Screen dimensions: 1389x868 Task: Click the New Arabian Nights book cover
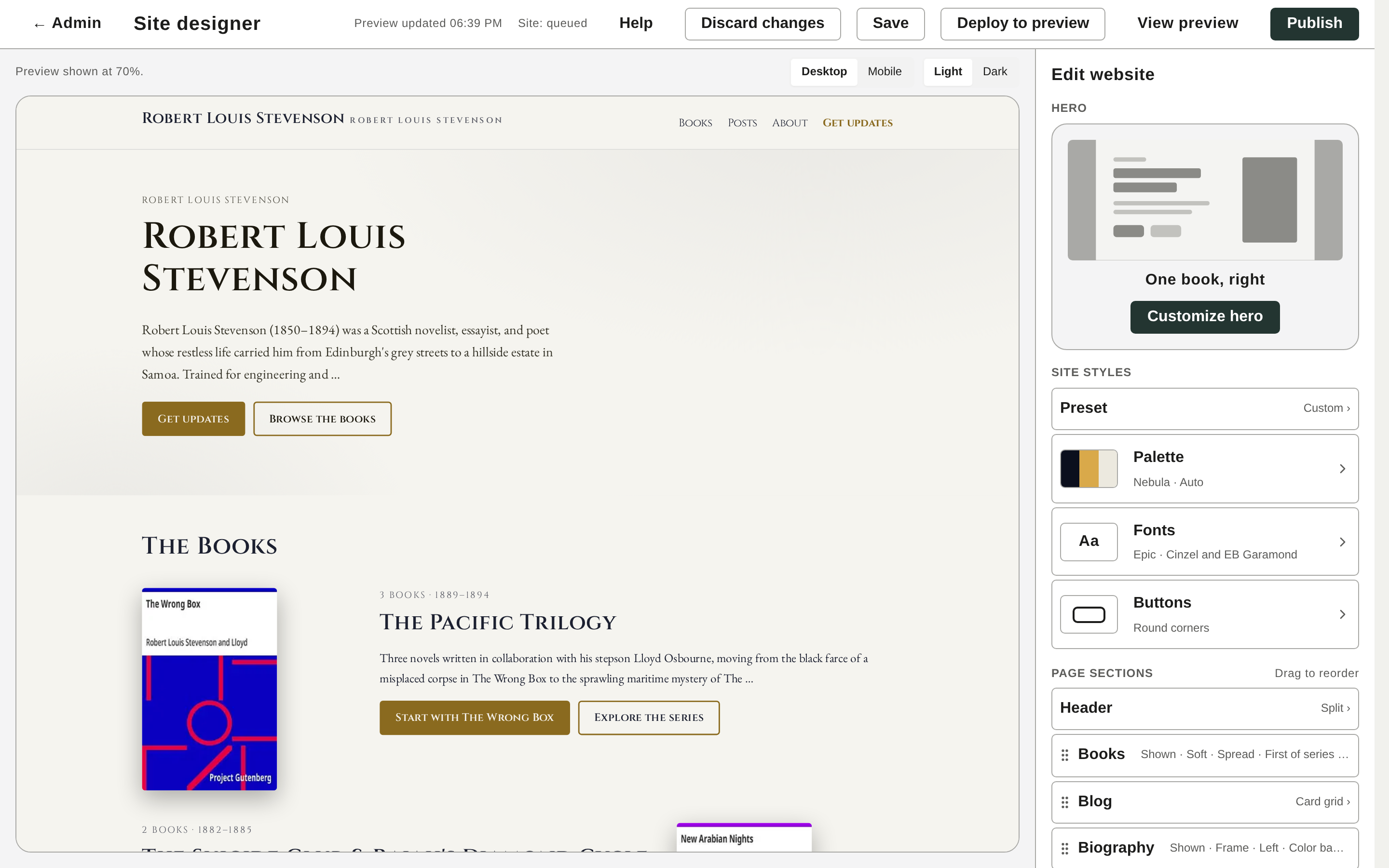[x=744, y=837]
